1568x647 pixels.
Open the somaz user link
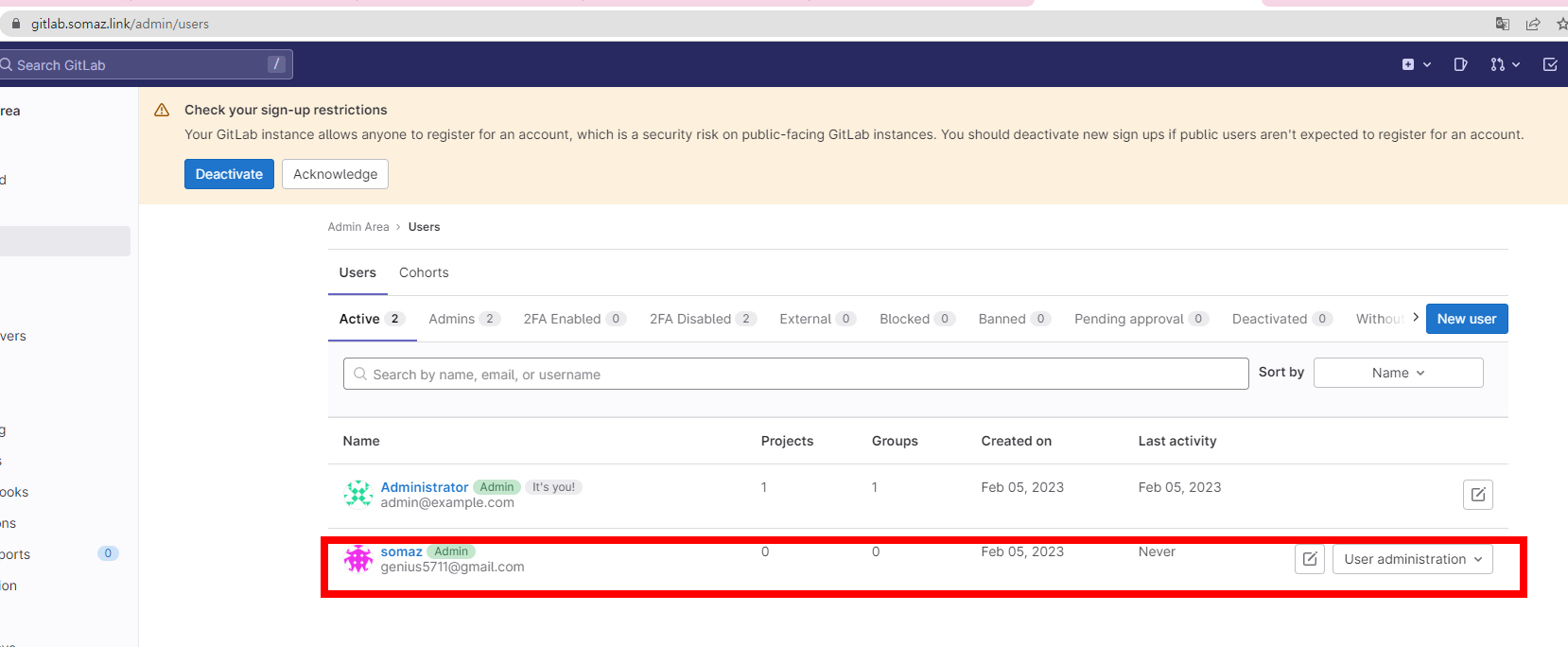[x=401, y=551]
